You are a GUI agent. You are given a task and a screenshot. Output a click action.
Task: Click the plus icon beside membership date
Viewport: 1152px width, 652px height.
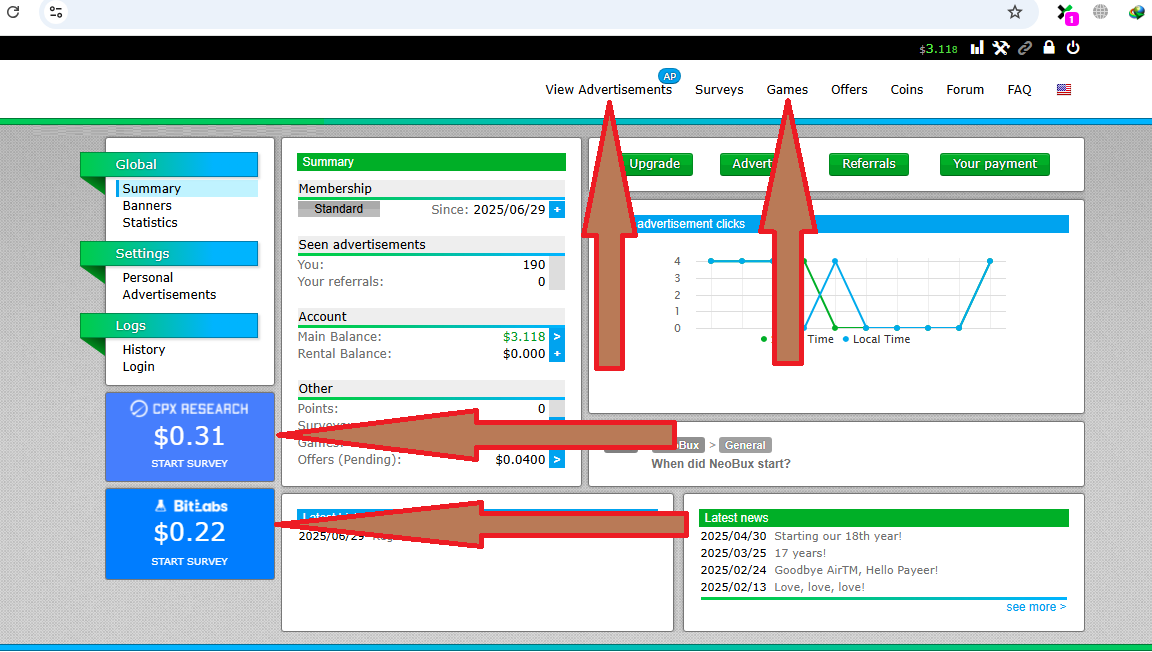(557, 209)
